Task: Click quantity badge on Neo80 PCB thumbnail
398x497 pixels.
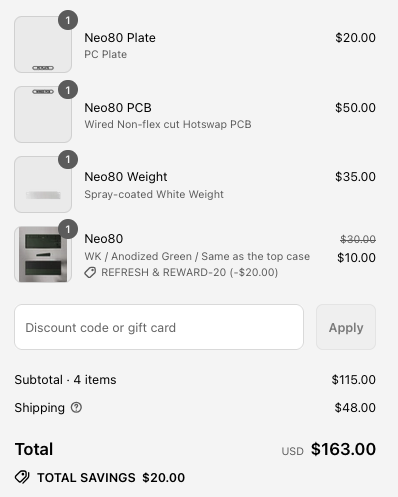Action: point(68,90)
